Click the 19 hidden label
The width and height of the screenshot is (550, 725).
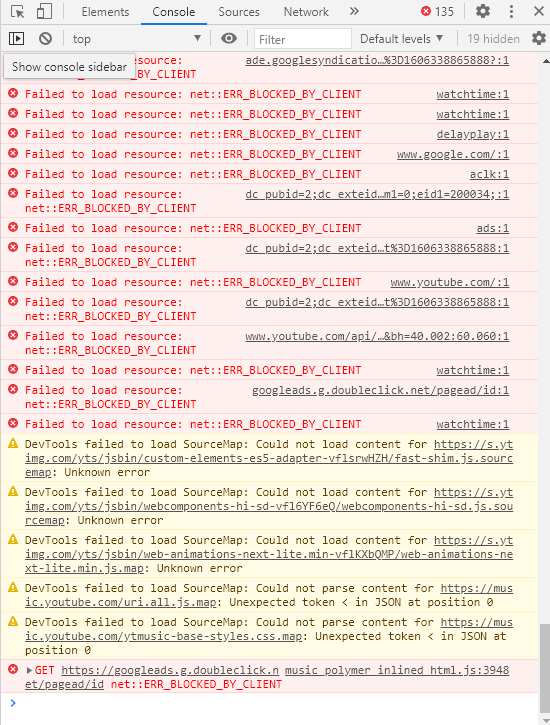493,39
